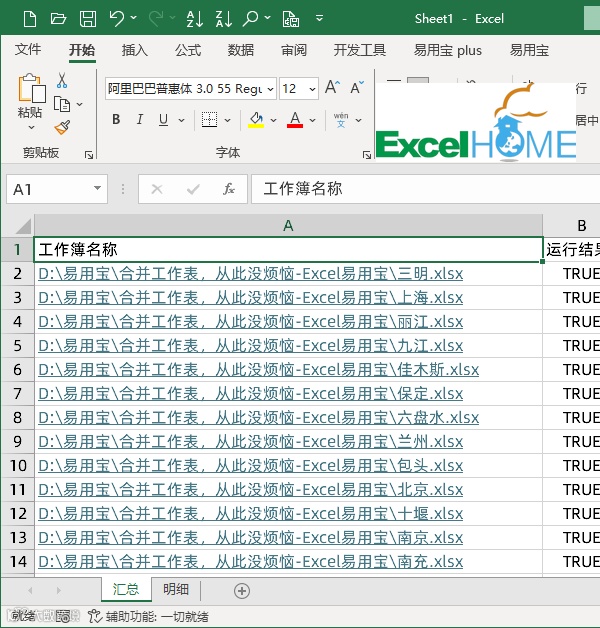600x628 pixels.
Task: Increase font size with the larger A
Action: (332, 87)
